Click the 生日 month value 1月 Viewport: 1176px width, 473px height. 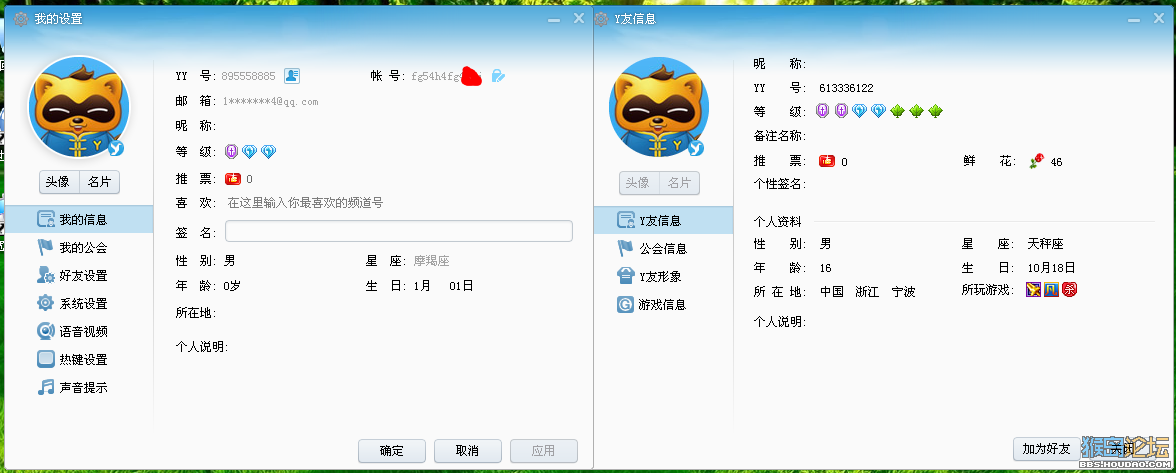click(x=422, y=286)
